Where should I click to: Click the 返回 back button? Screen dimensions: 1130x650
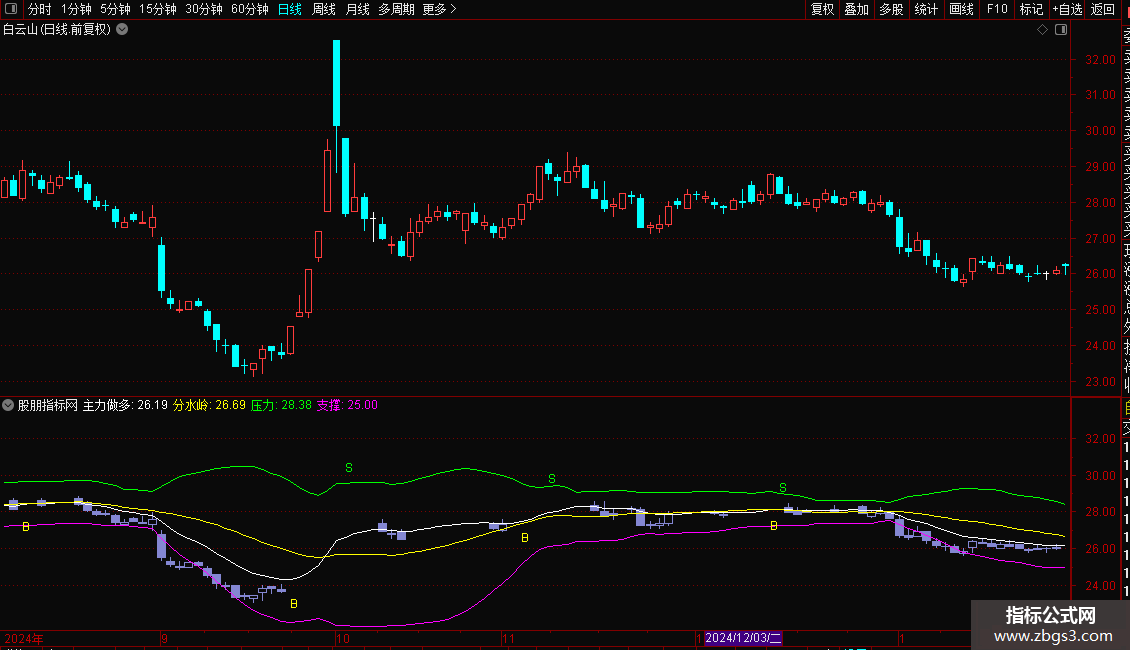1103,9
